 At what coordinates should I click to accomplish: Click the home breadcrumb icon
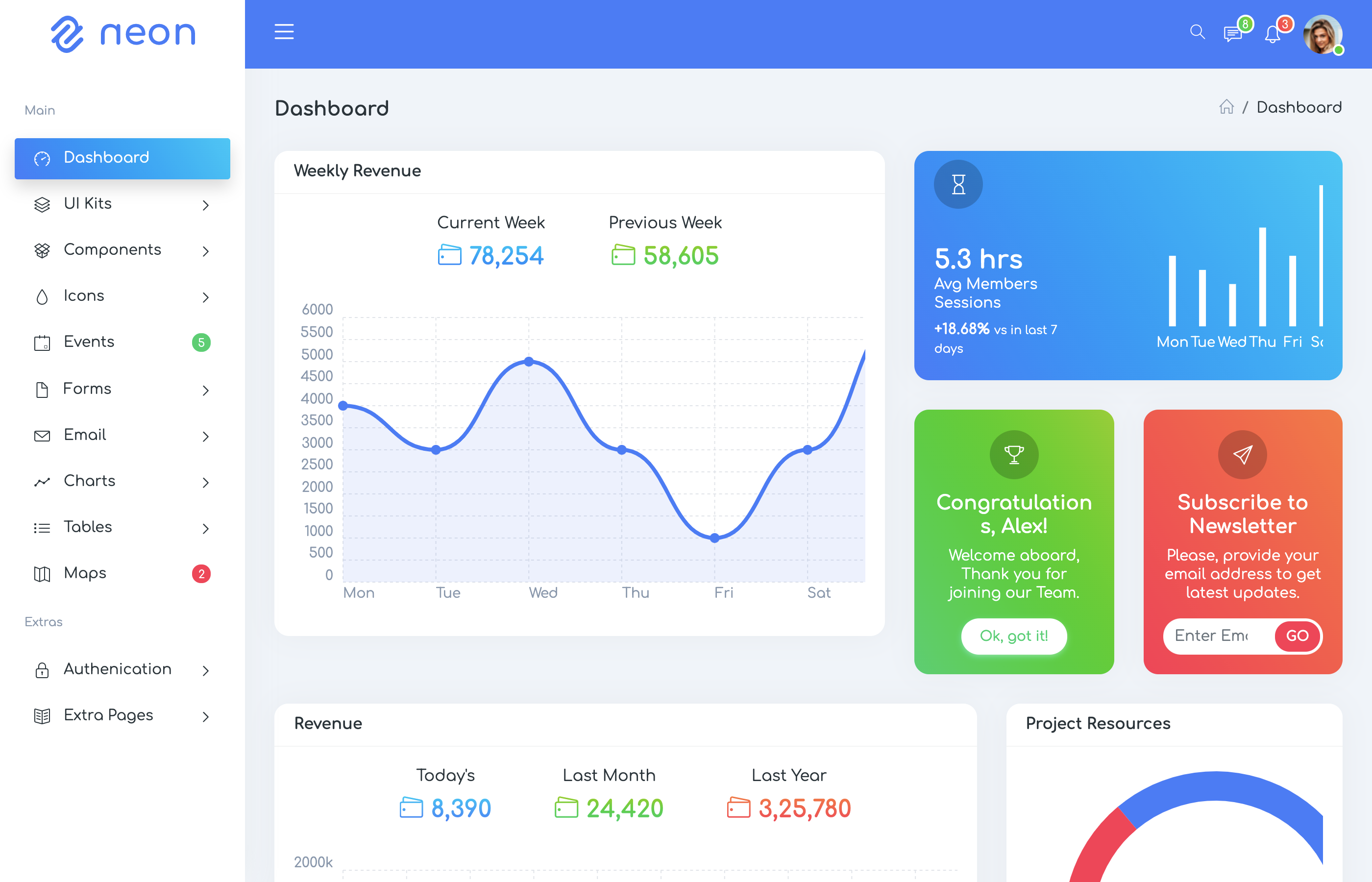coord(1226,107)
